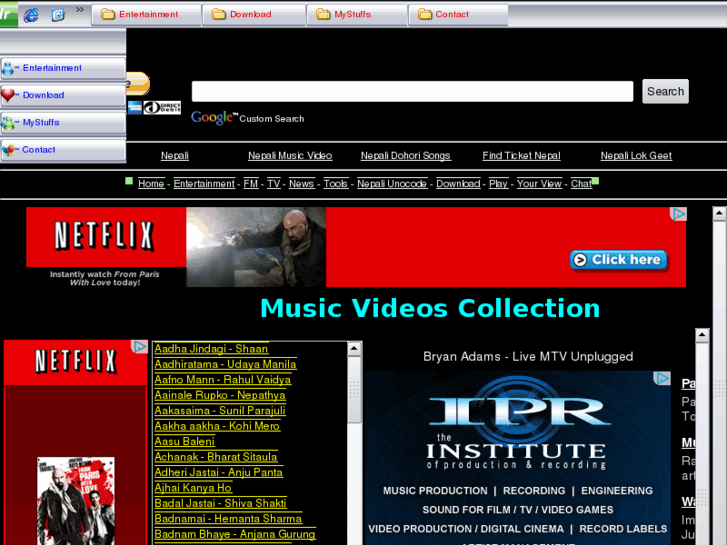
Task: Click the red heart icon beside the sidebar Download item
Action: click(8, 95)
